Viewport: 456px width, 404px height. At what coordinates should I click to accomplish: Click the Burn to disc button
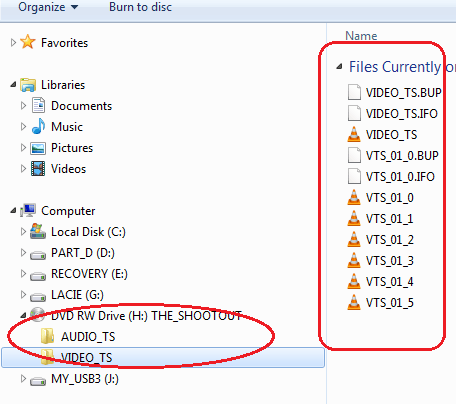point(140,7)
